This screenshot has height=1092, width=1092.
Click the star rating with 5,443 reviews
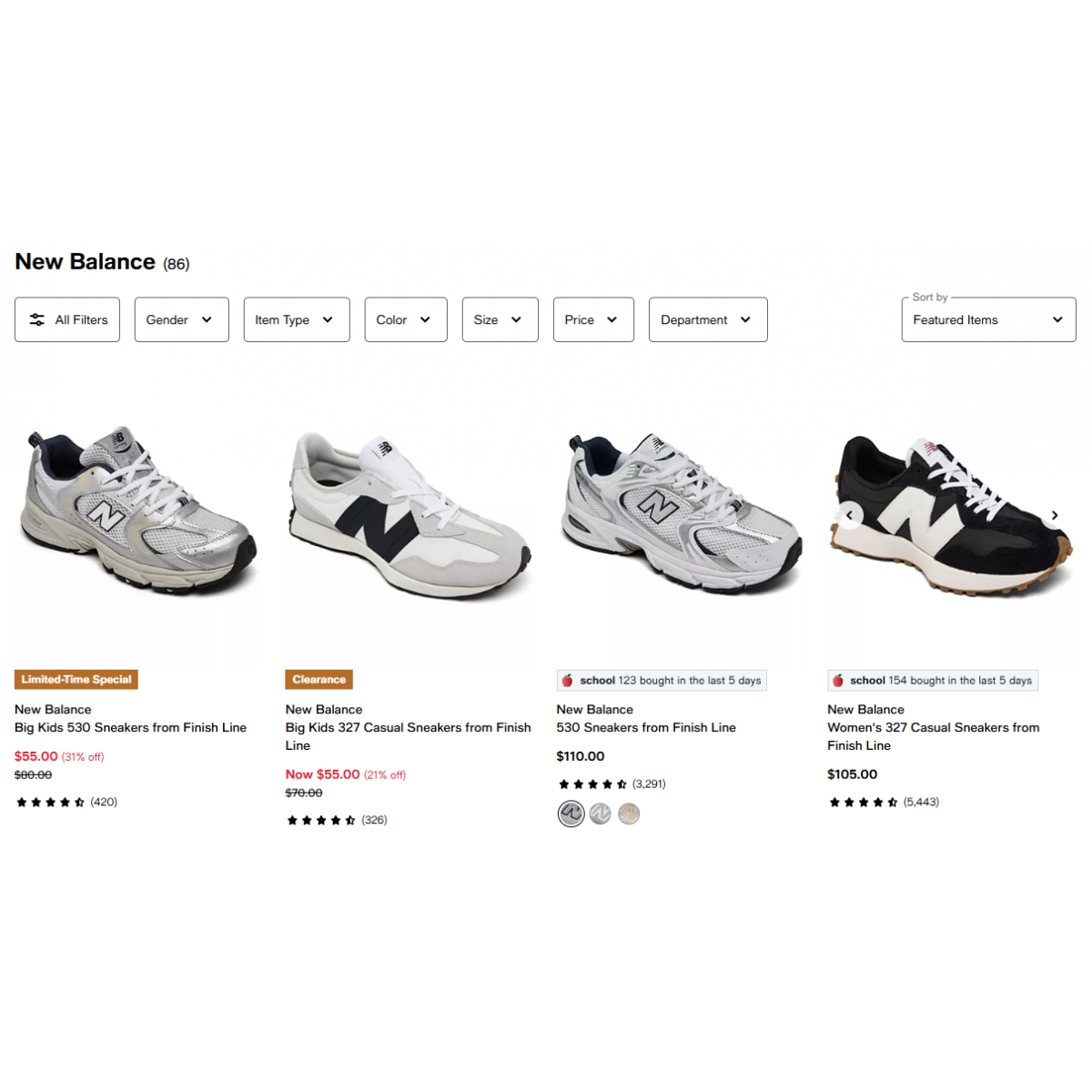click(884, 802)
